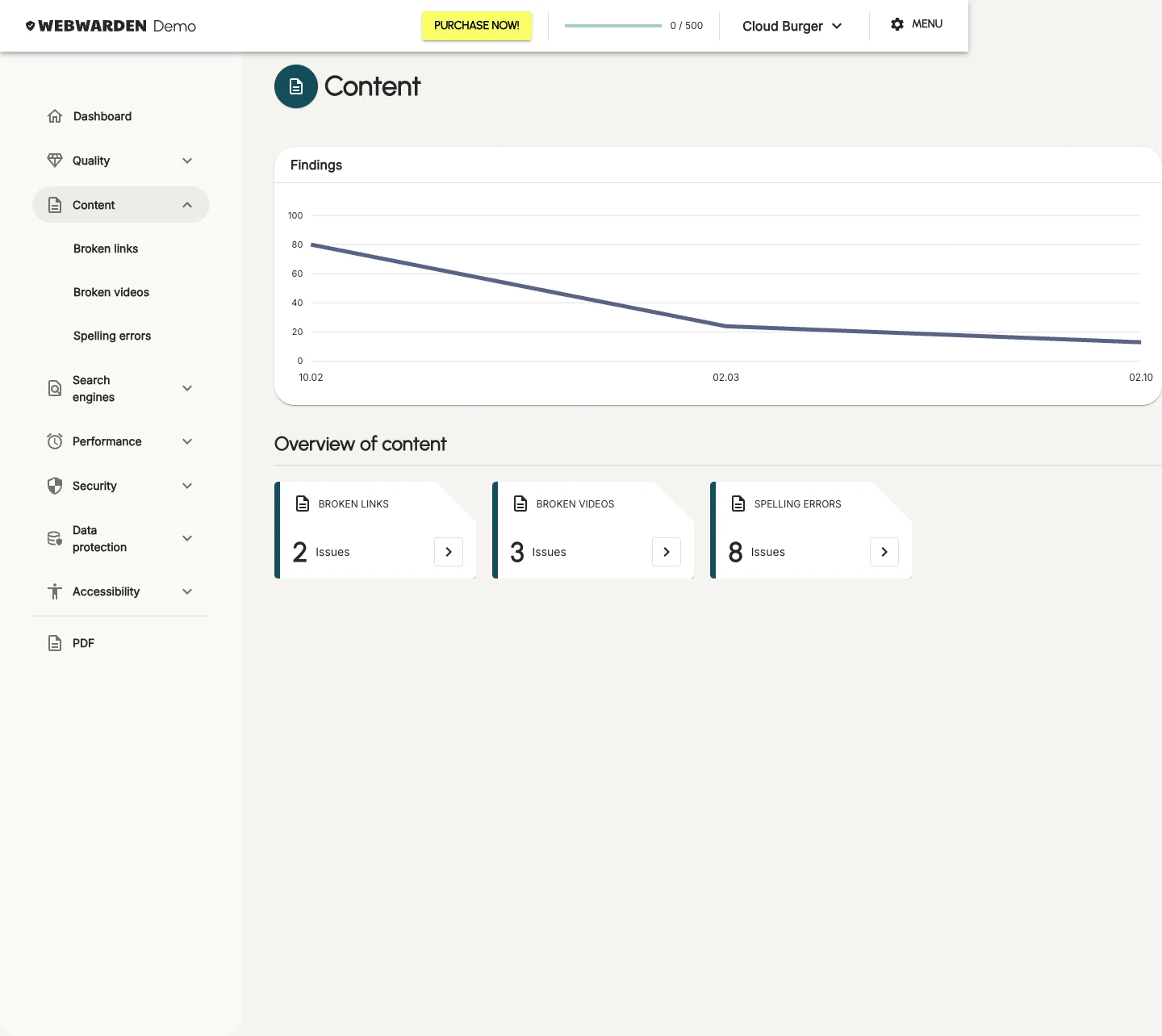View Spelling Errors issues arrow button
The width and height of the screenshot is (1162, 1036).
tap(884, 552)
